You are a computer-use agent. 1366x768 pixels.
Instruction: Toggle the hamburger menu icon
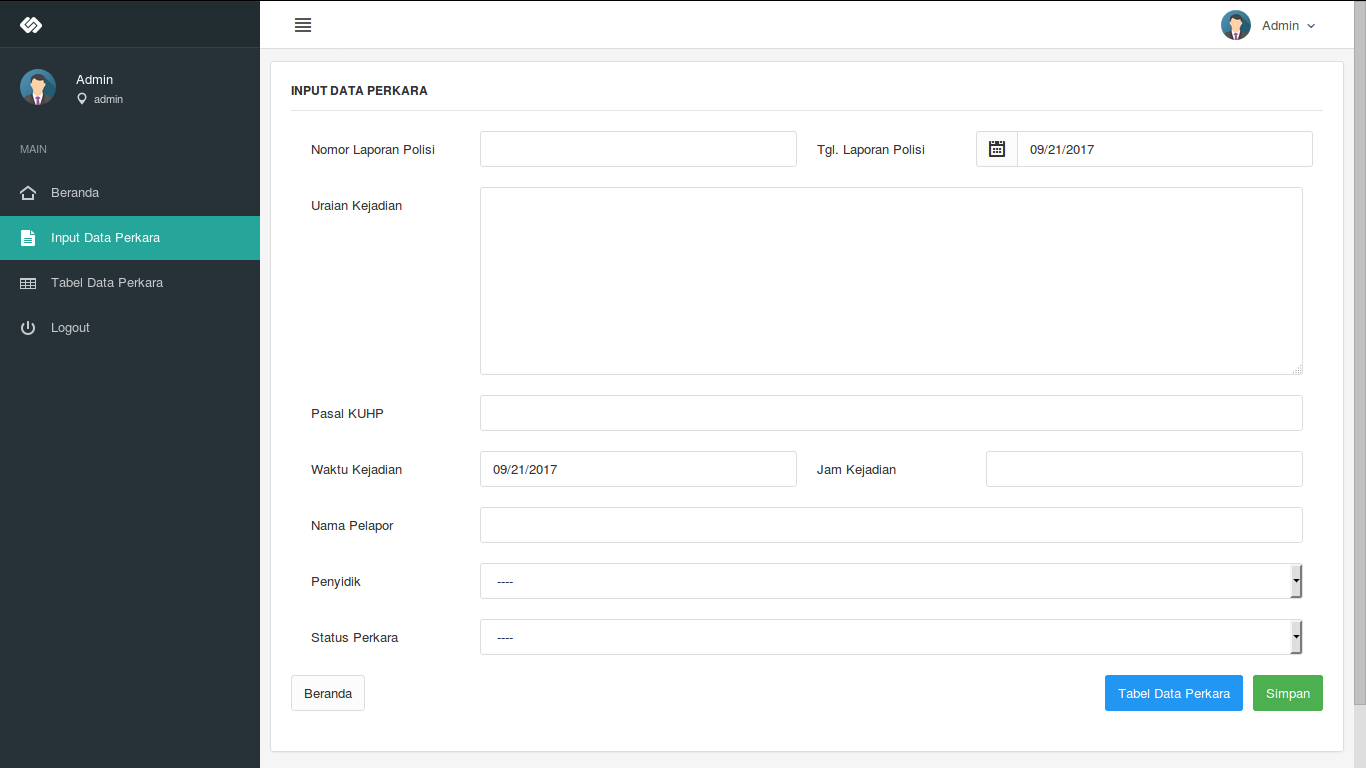(303, 25)
